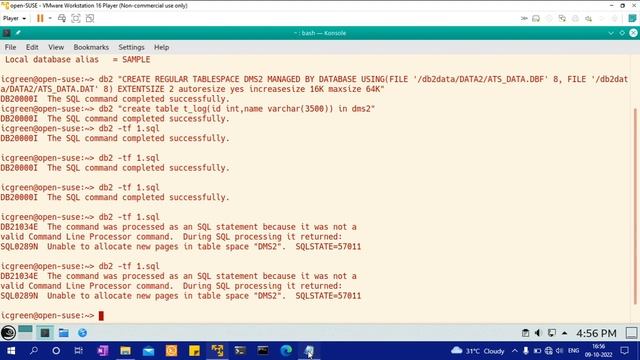The height and width of the screenshot is (360, 640).
Task: Open the Konsole Bookmarks menu
Action: tap(91, 47)
